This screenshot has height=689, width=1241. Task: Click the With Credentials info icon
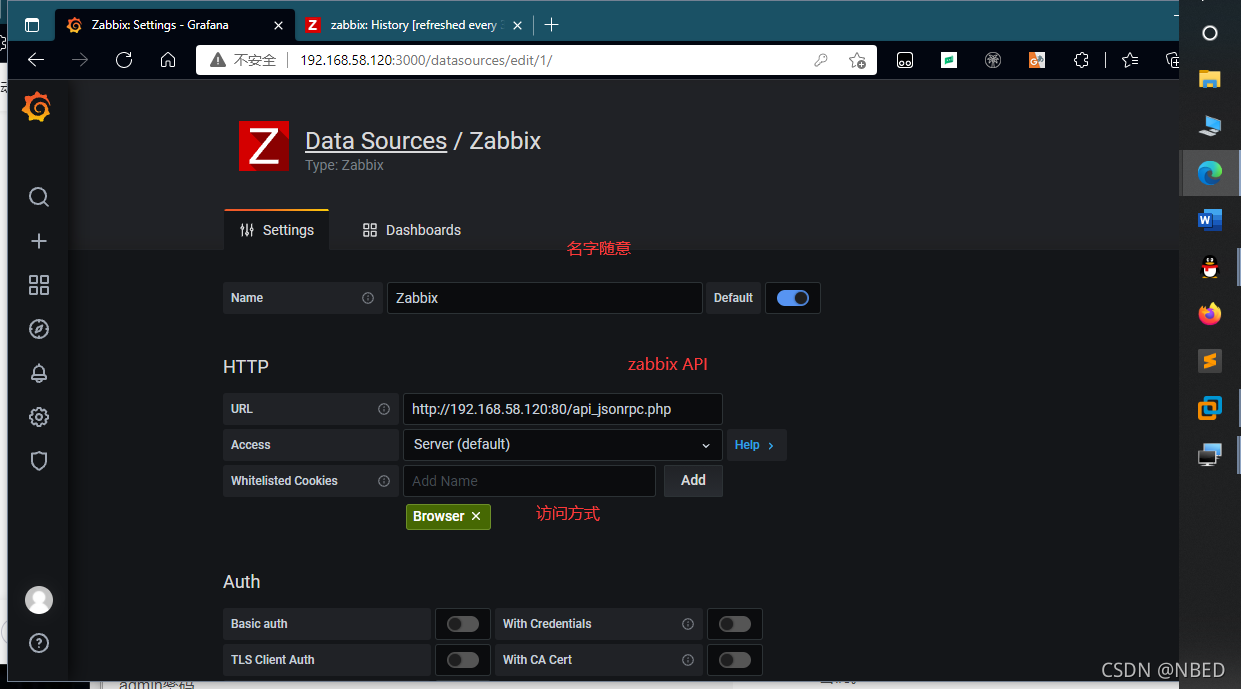(688, 624)
